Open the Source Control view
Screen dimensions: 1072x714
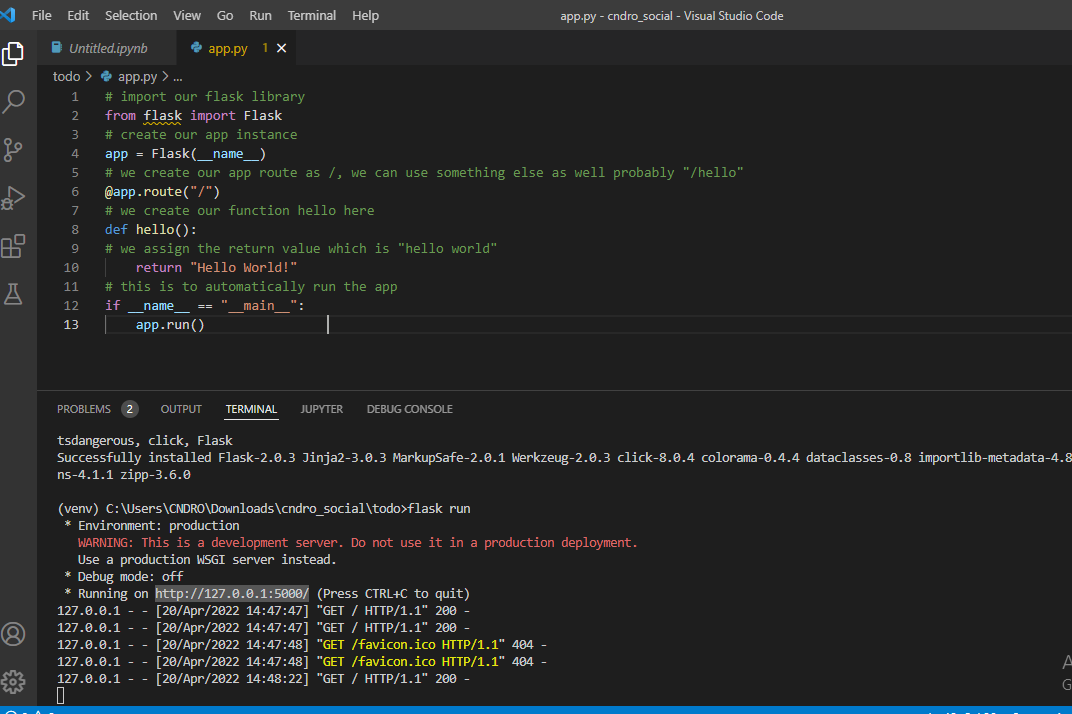13,149
